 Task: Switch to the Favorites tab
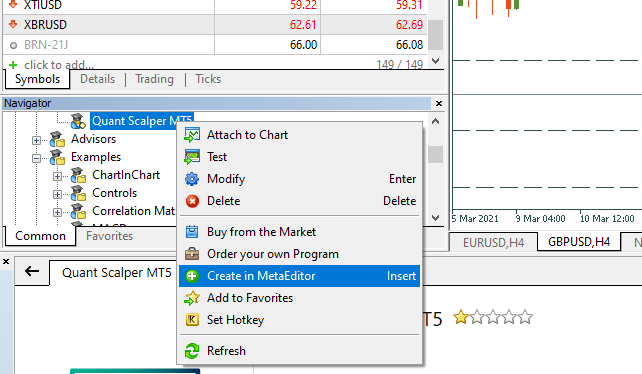coord(110,236)
